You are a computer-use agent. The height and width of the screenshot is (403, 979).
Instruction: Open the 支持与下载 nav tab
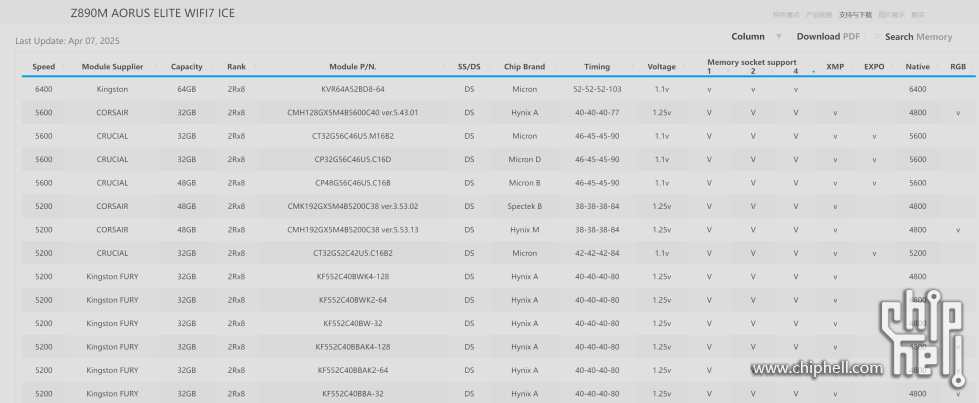[855, 15]
